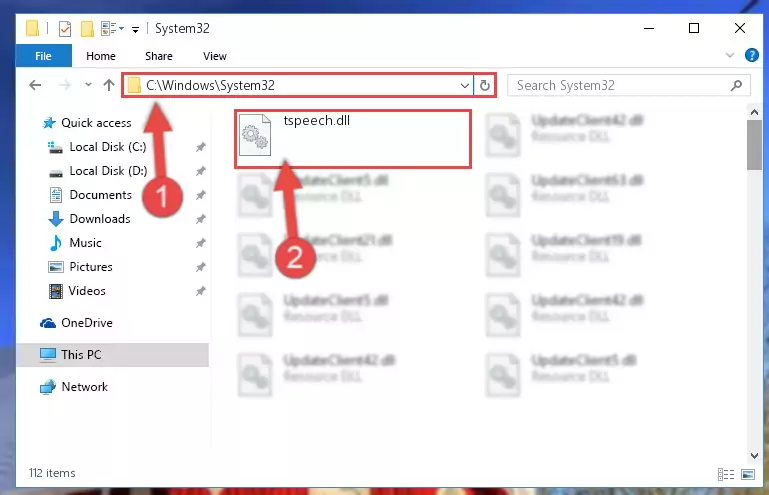Open Help with the question mark icon
This screenshot has width=769, height=495.
(x=751, y=55)
